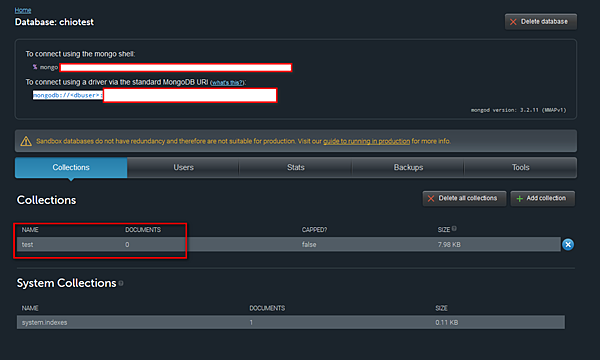This screenshot has width=600, height=360.
Task: Switch to the Collections tab
Action: (x=71, y=168)
